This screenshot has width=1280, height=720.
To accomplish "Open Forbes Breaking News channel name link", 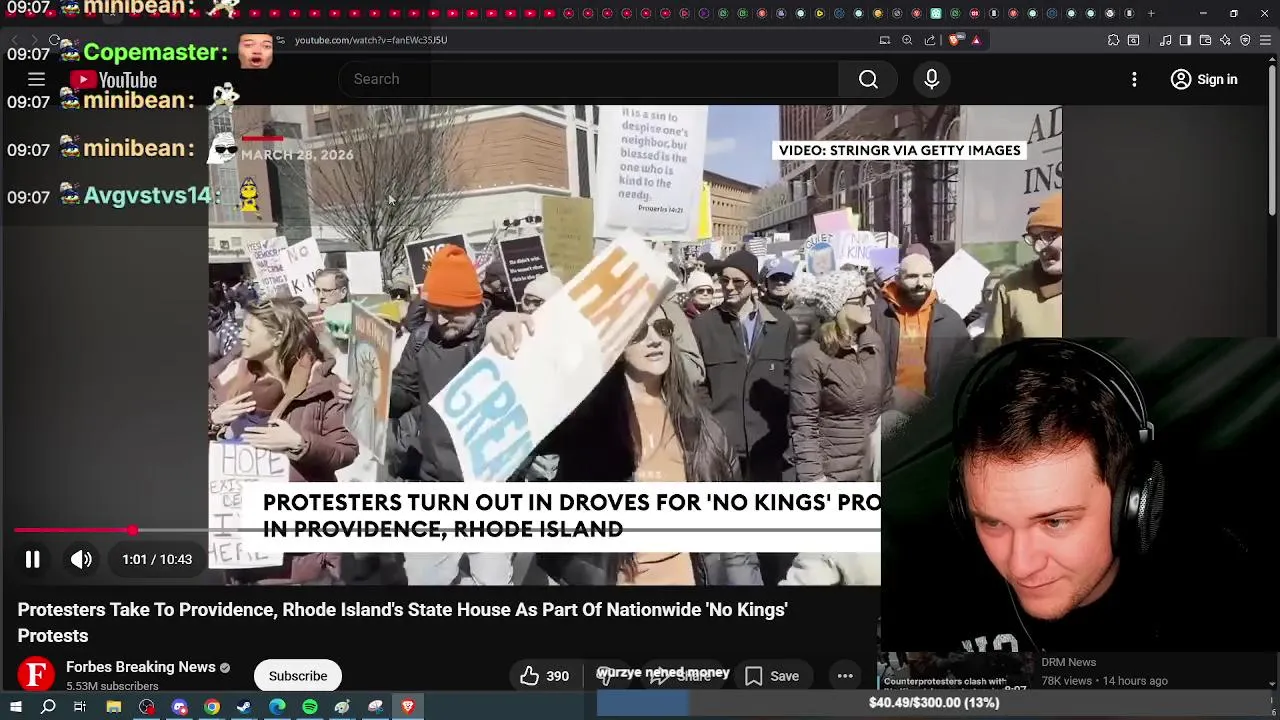I will click(x=141, y=667).
